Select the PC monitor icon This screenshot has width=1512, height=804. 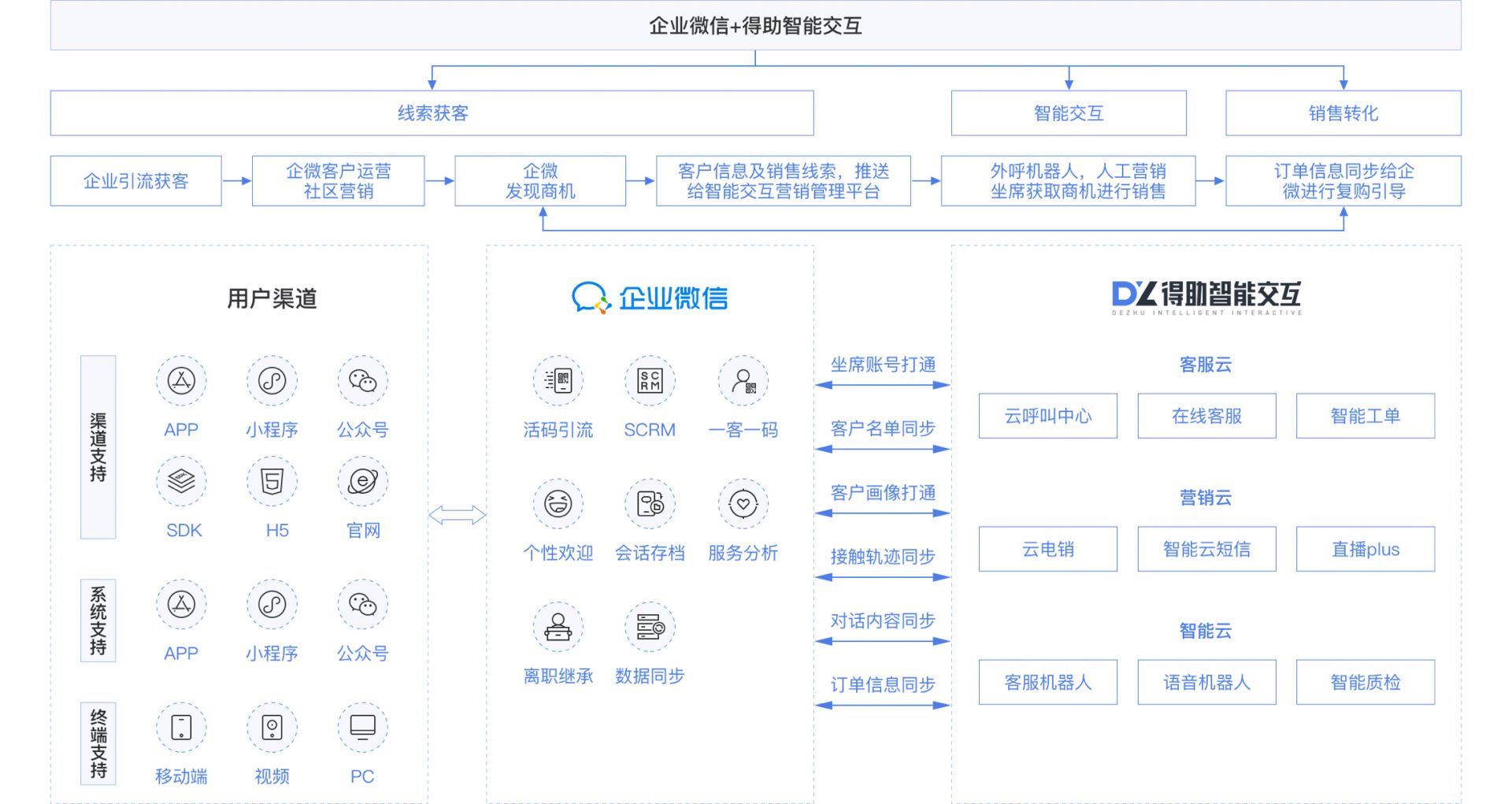(362, 727)
